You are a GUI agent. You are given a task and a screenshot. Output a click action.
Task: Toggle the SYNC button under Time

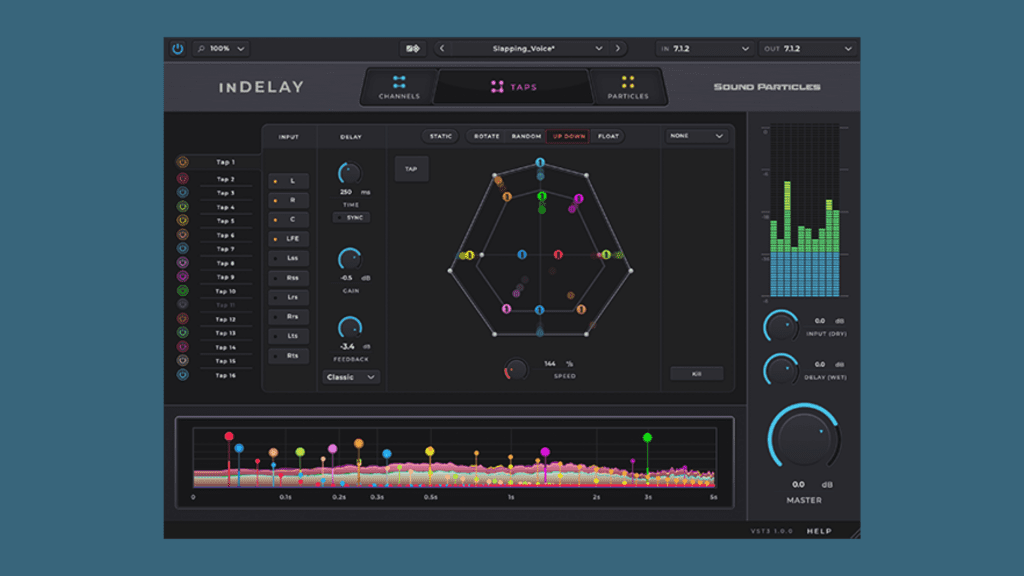click(x=351, y=217)
